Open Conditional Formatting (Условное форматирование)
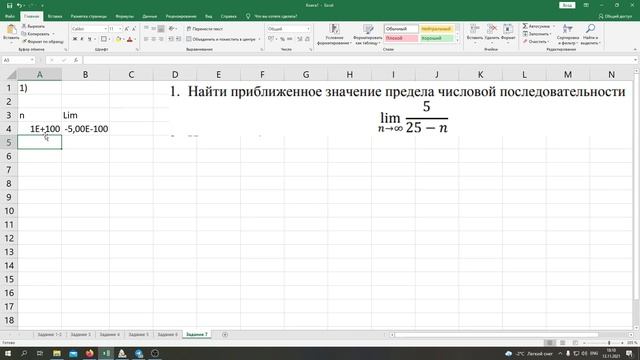The height and width of the screenshot is (360, 640). click(334, 34)
